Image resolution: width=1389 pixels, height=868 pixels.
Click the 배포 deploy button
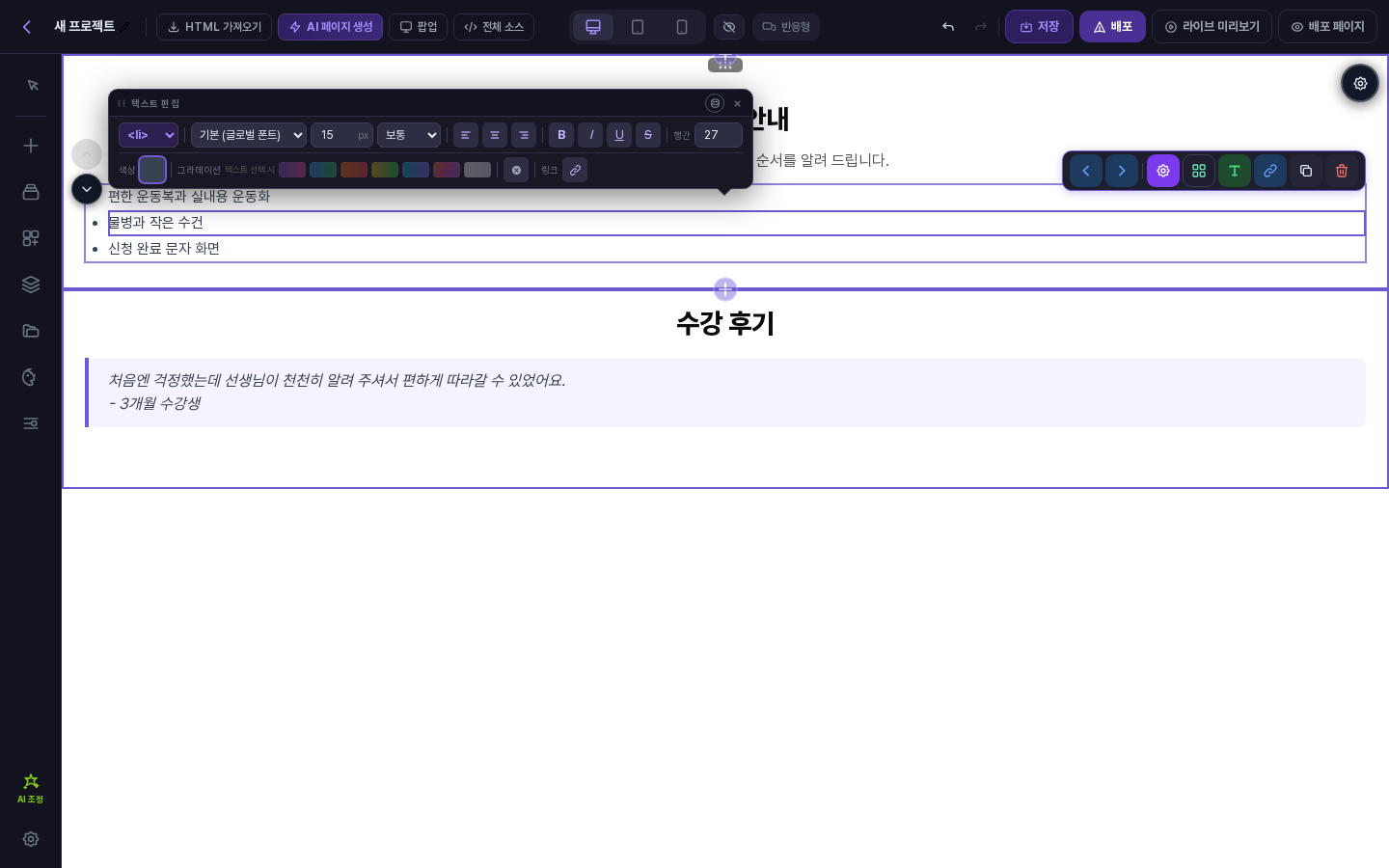1112,27
